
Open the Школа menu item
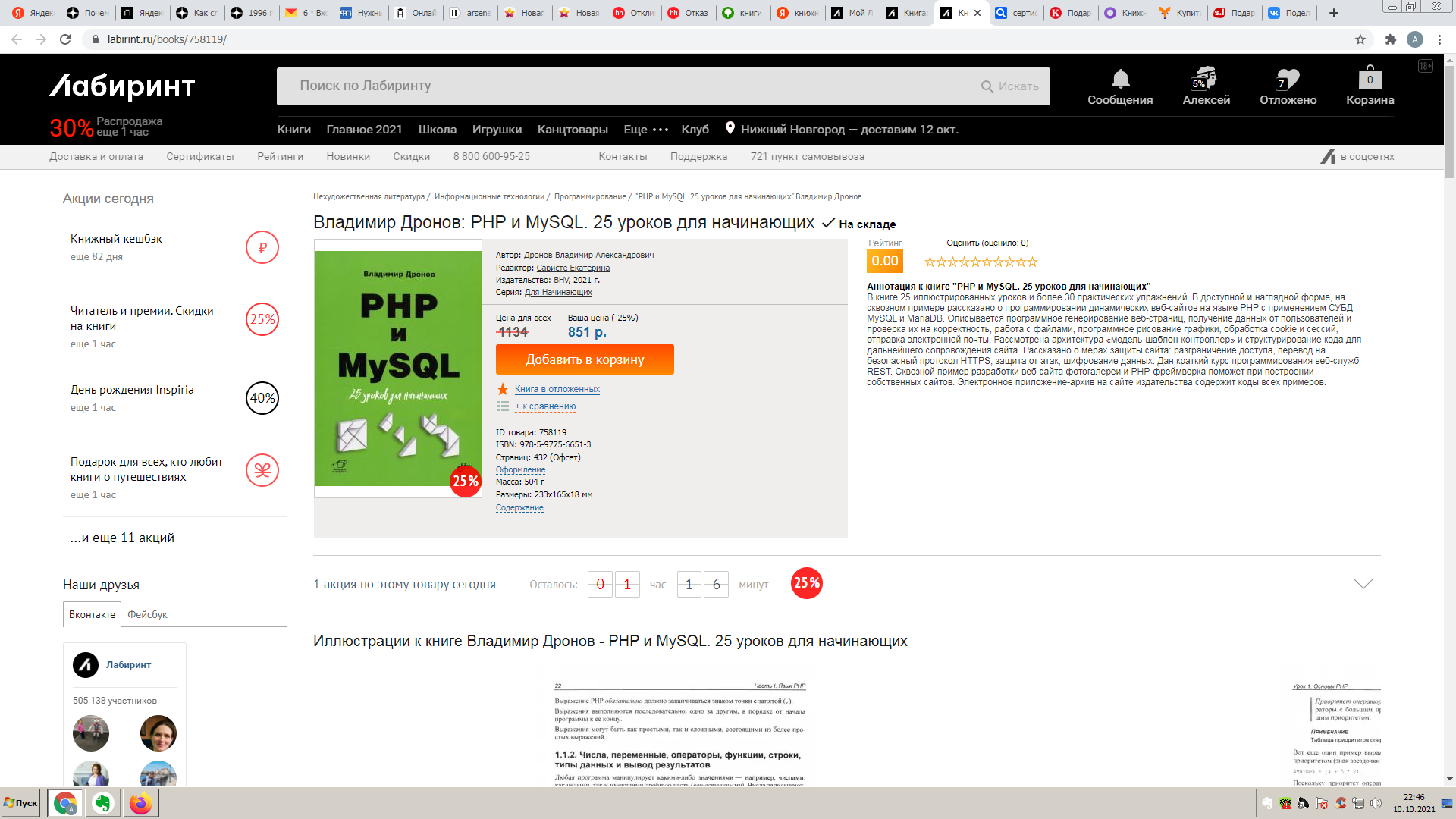pyautogui.click(x=438, y=130)
